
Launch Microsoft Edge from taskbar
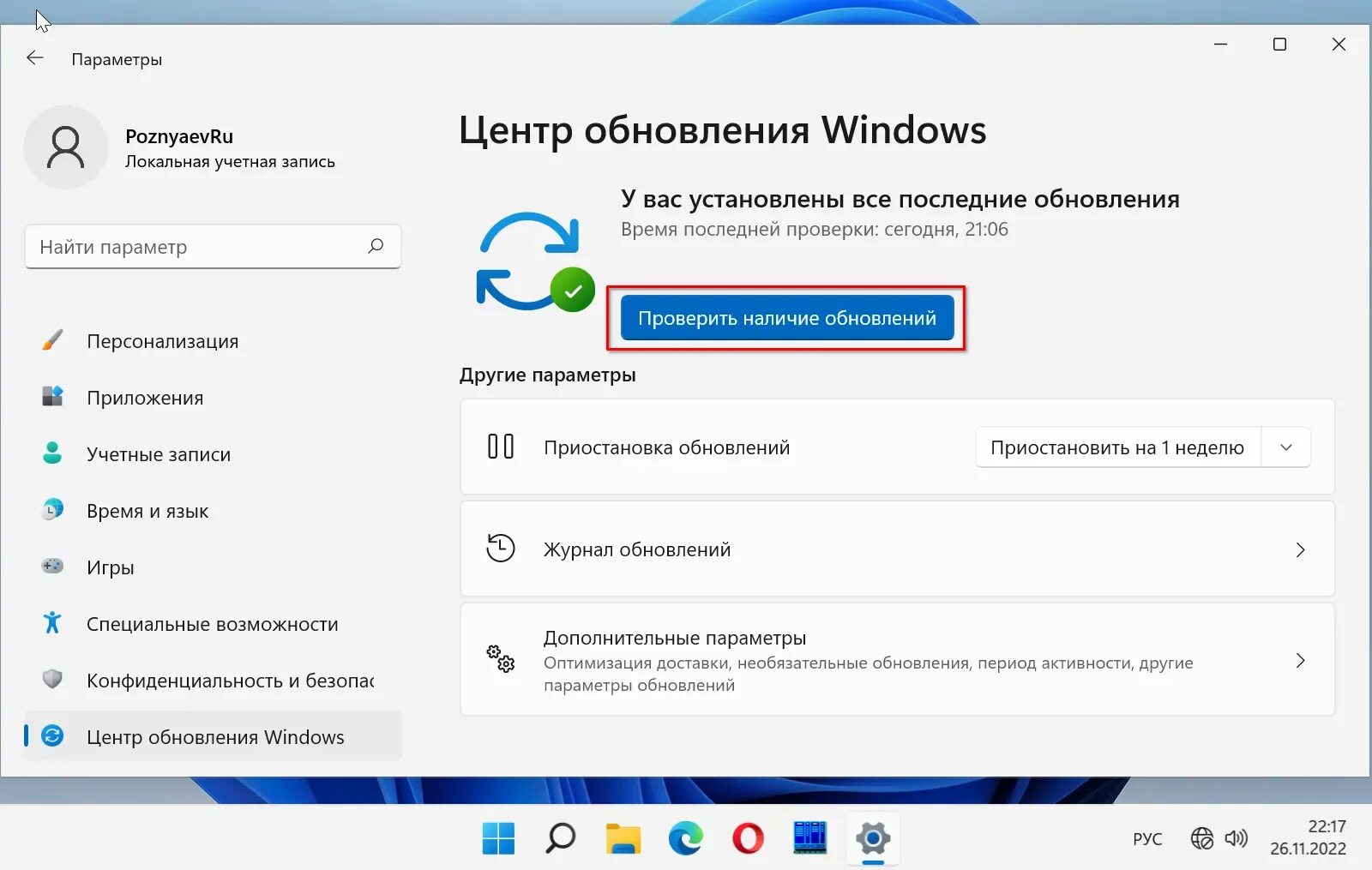(x=686, y=838)
